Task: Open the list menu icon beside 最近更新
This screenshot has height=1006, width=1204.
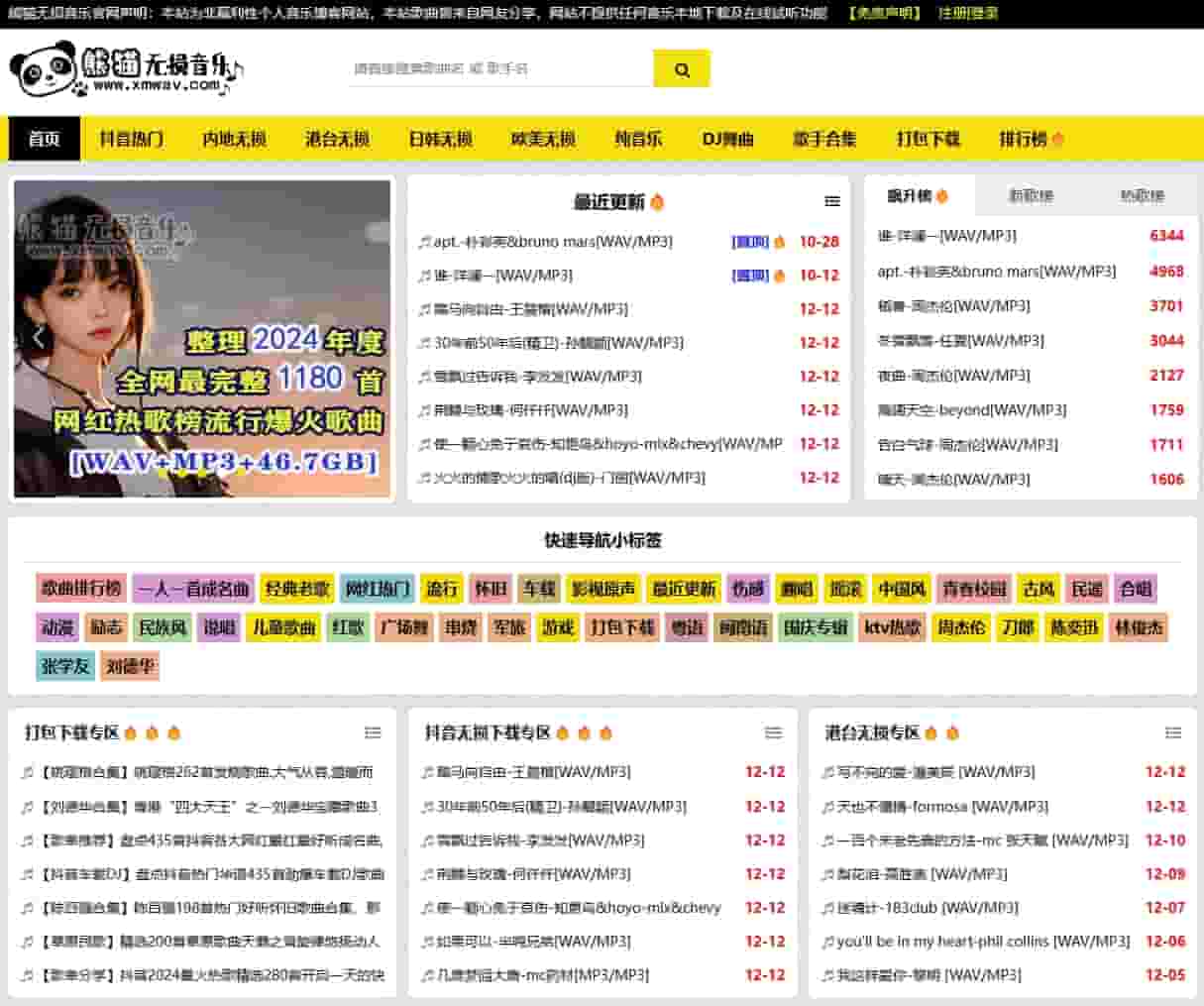Action: click(832, 202)
